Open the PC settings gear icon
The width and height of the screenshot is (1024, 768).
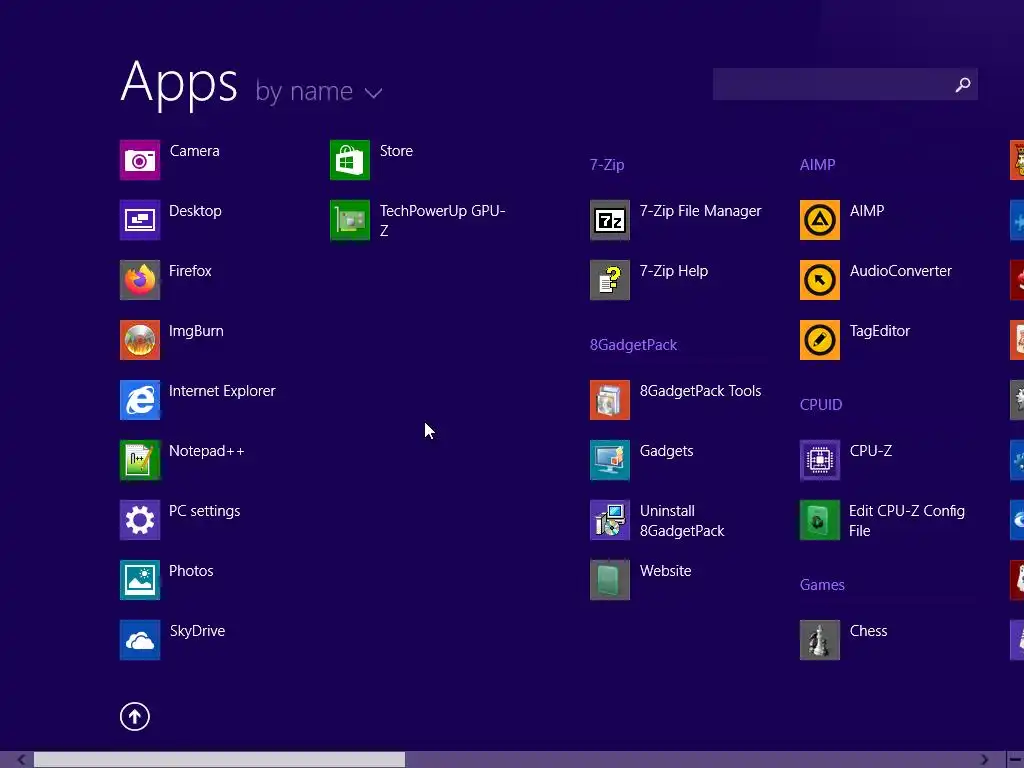(140, 520)
